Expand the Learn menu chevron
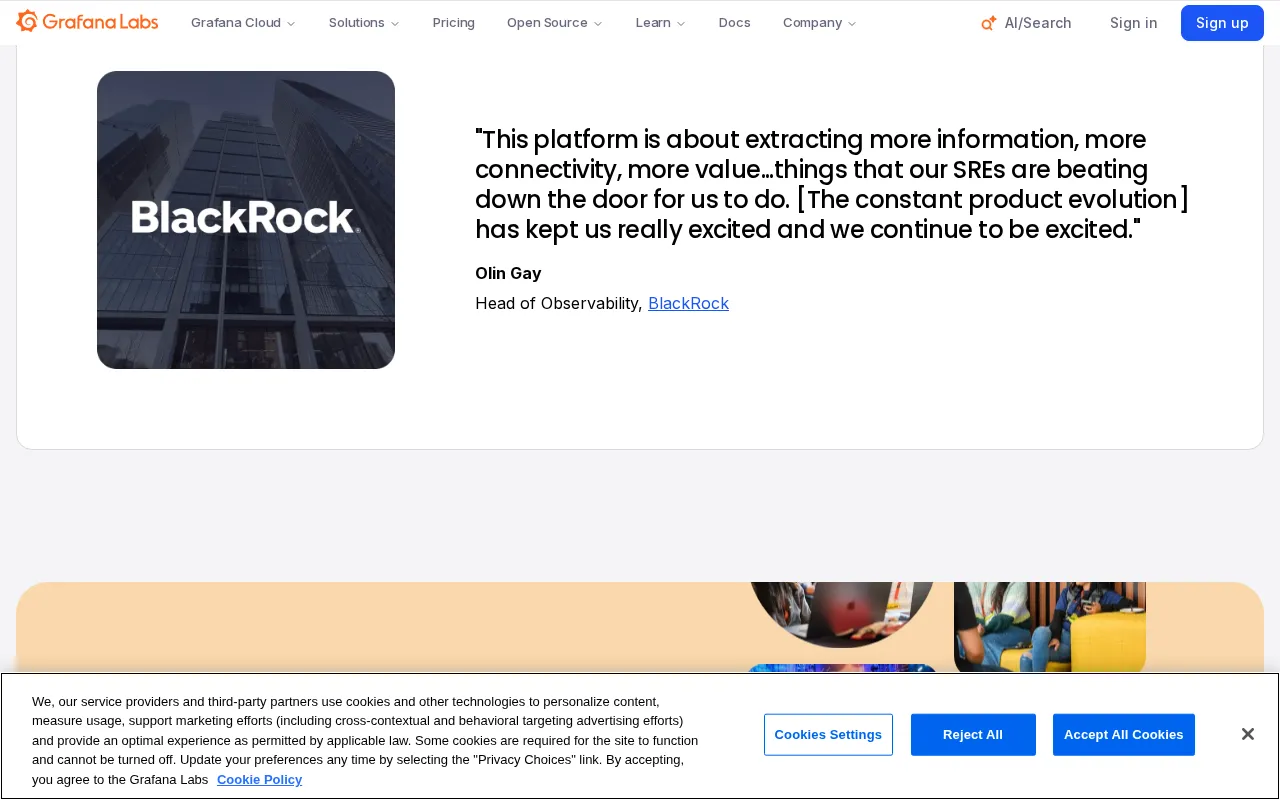The image size is (1280, 800). (681, 24)
